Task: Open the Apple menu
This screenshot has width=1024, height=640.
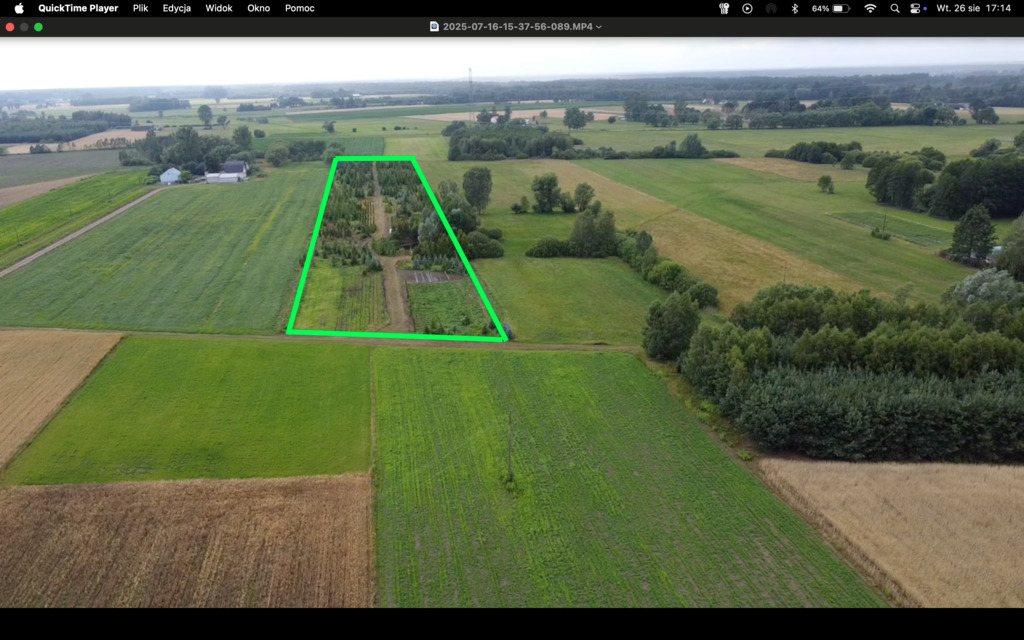Action: pos(18,8)
